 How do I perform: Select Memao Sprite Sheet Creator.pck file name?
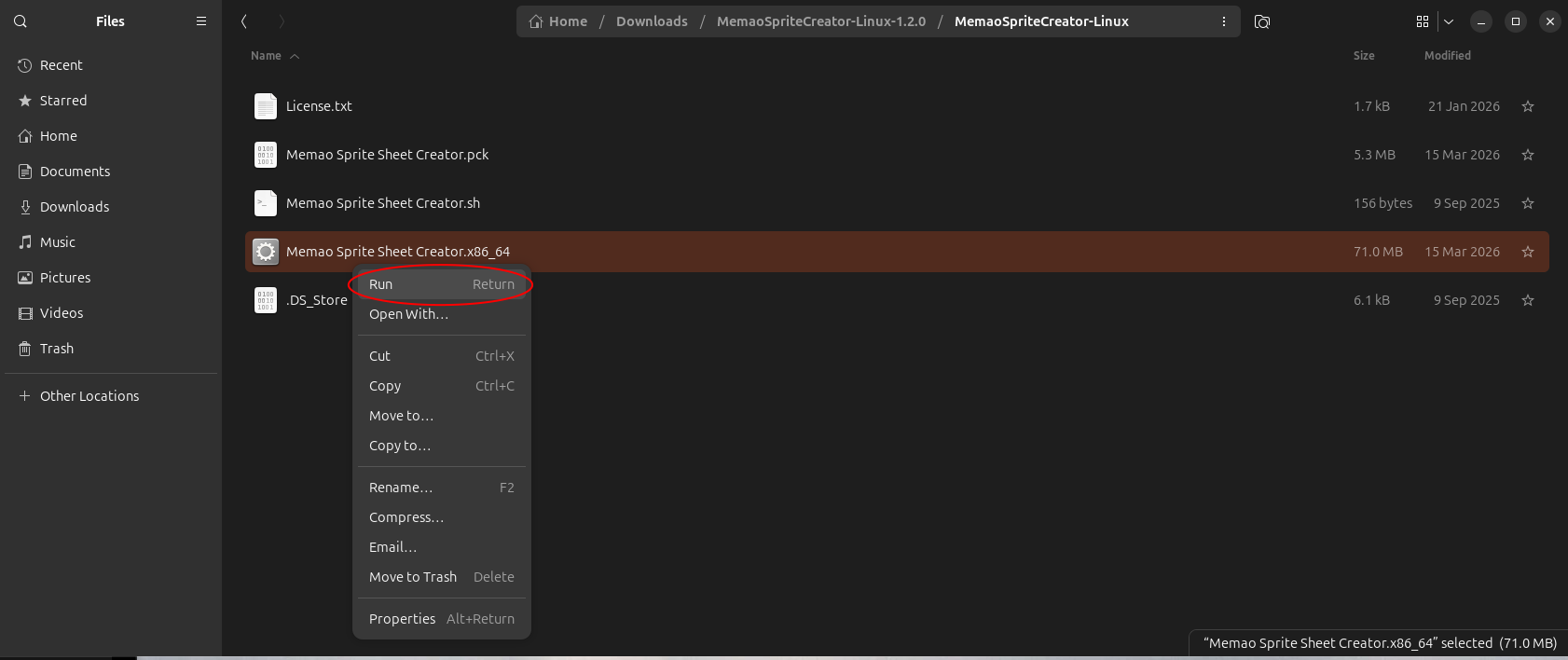[387, 155]
